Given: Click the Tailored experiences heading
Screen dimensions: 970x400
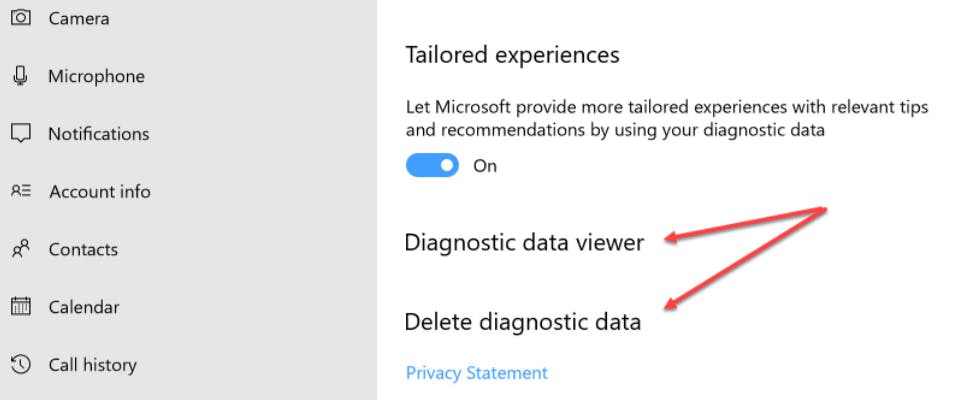Looking at the screenshot, I should [x=512, y=55].
